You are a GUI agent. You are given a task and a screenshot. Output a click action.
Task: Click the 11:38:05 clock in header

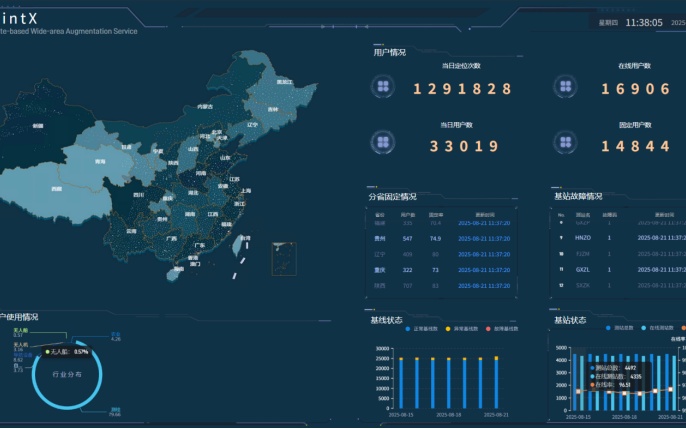click(x=643, y=22)
